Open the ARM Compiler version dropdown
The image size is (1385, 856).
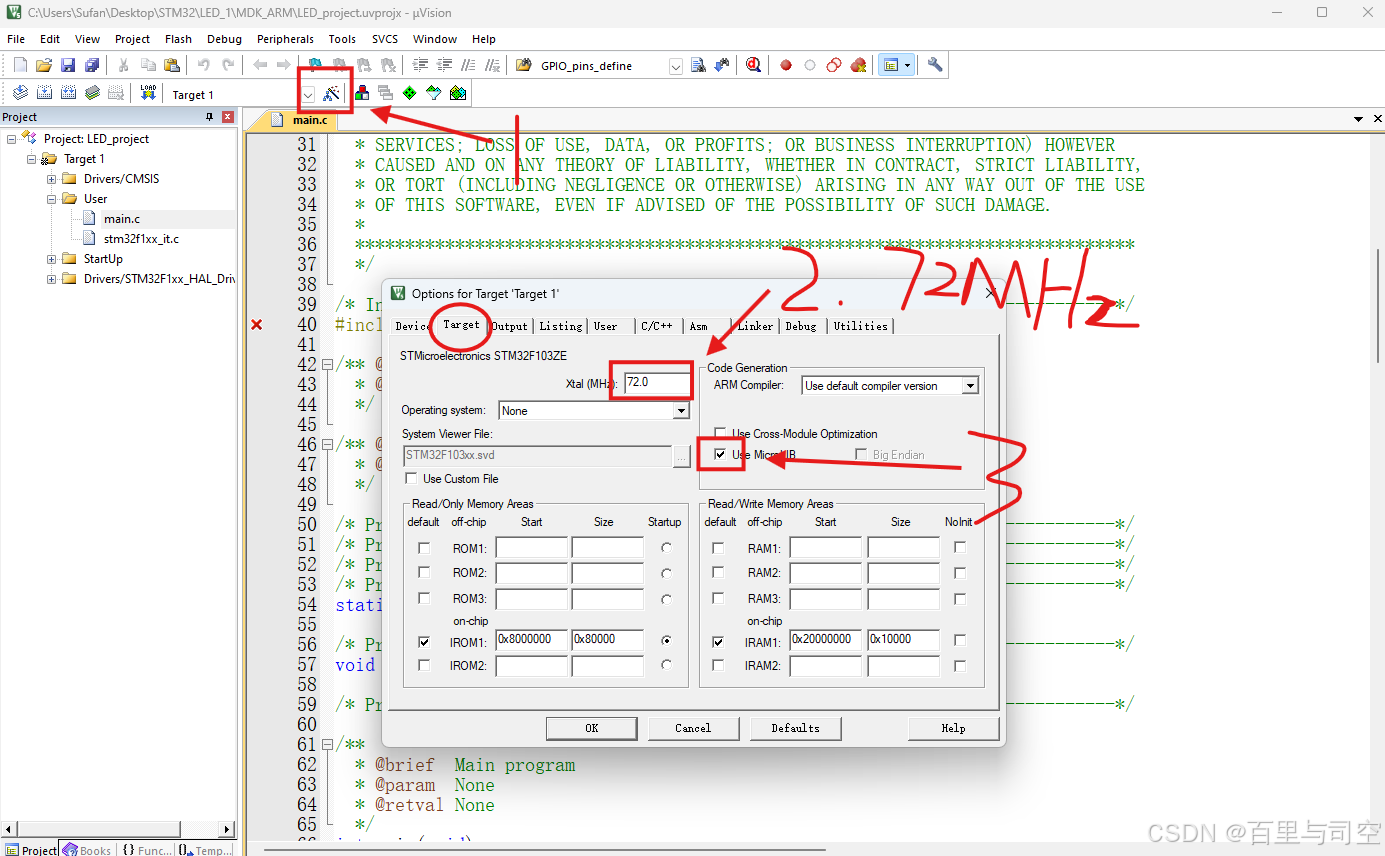969,386
